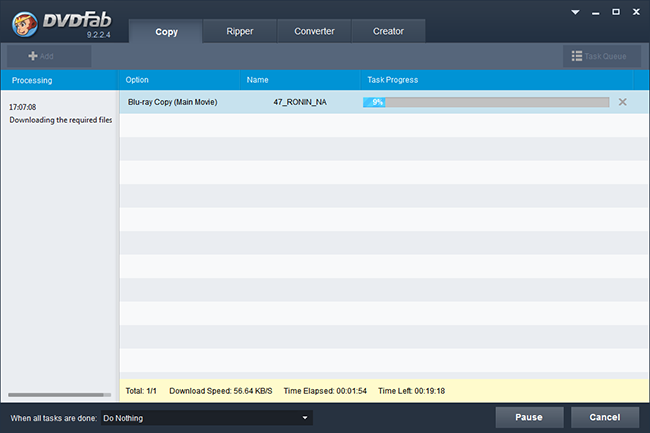Click the 17:07:08 log timestamp
650x433 pixels.
(x=22, y=107)
